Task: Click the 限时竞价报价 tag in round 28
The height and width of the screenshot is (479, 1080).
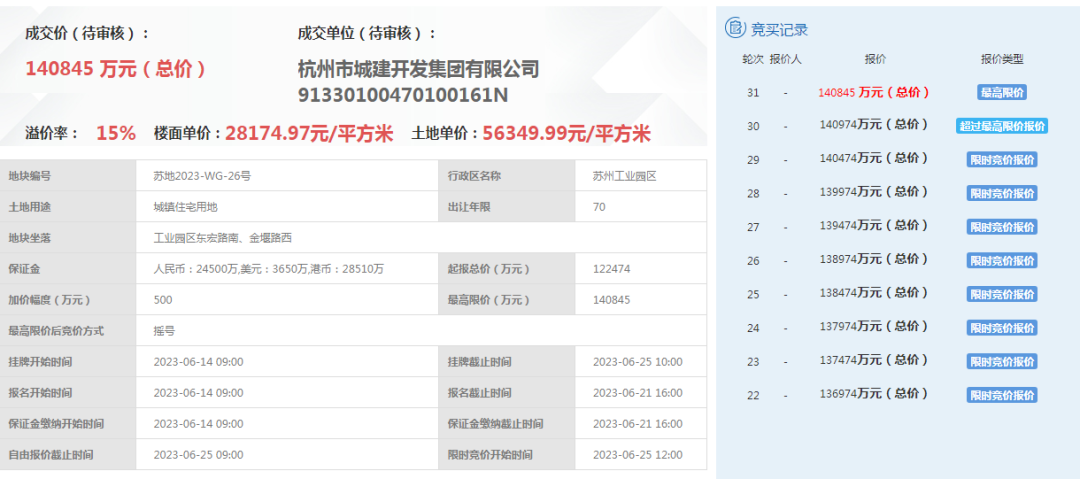Action: (x=1002, y=193)
